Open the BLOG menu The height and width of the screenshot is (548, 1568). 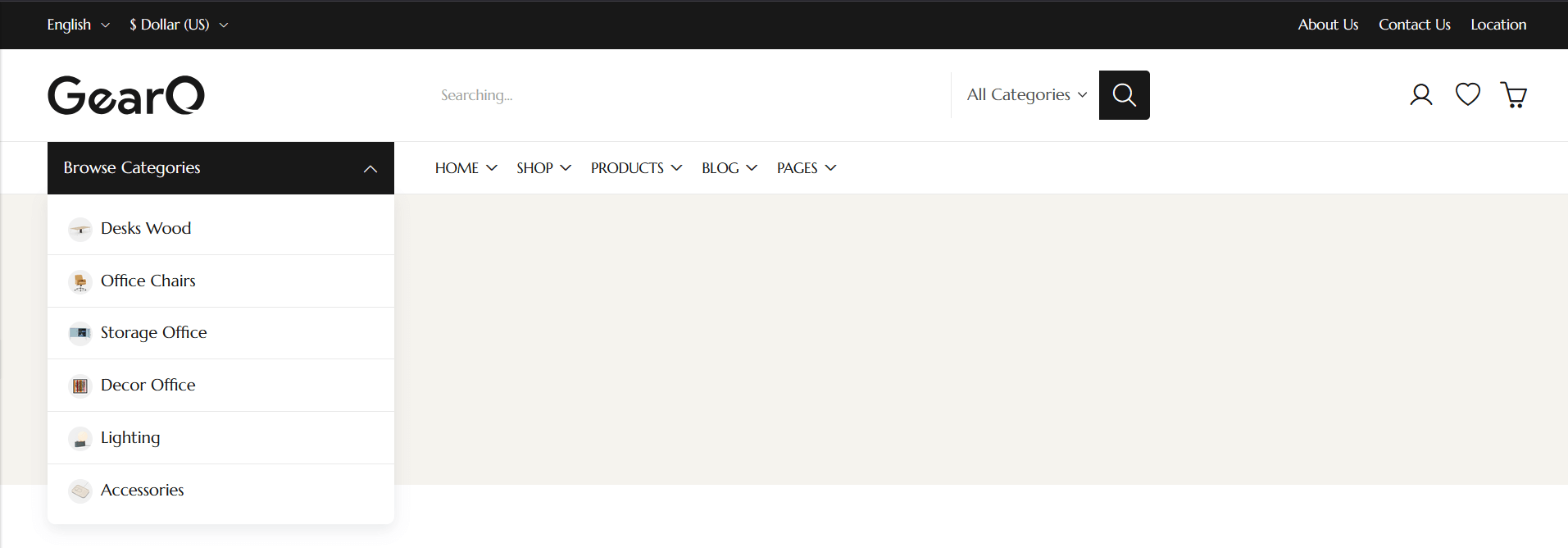pos(729,168)
